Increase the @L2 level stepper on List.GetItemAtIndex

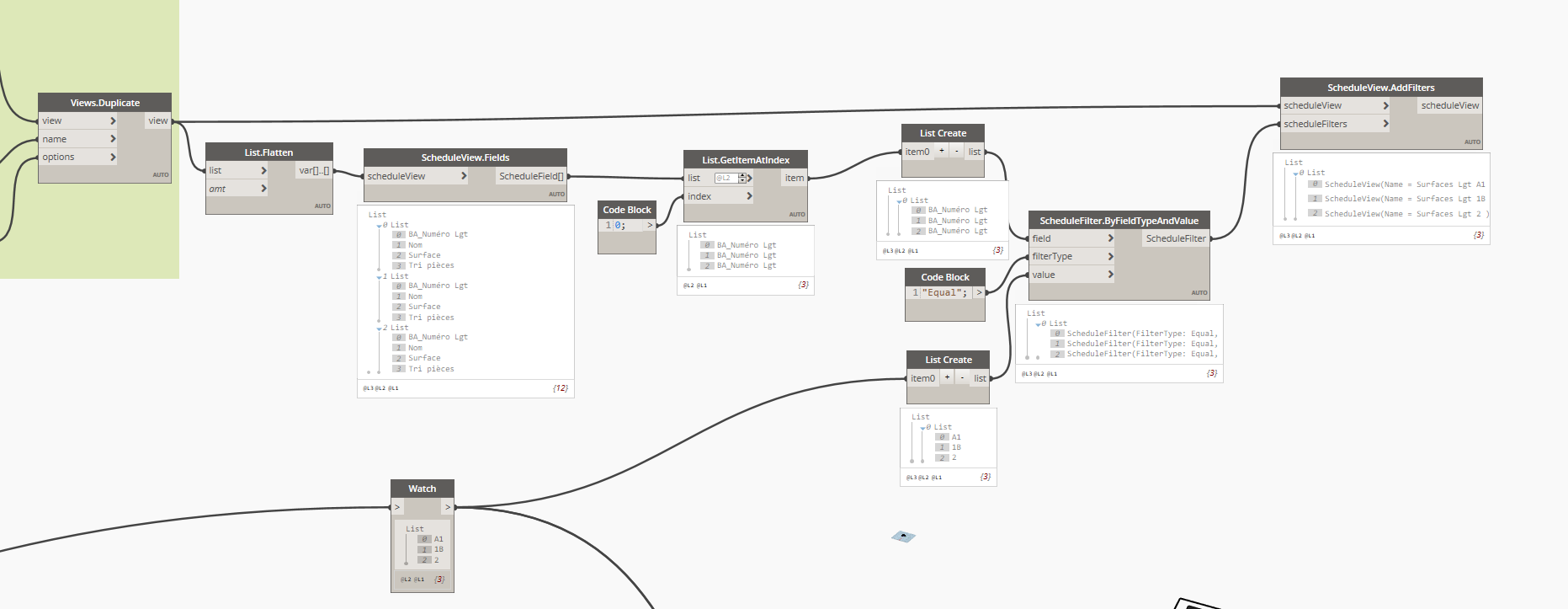pyautogui.click(x=741, y=175)
